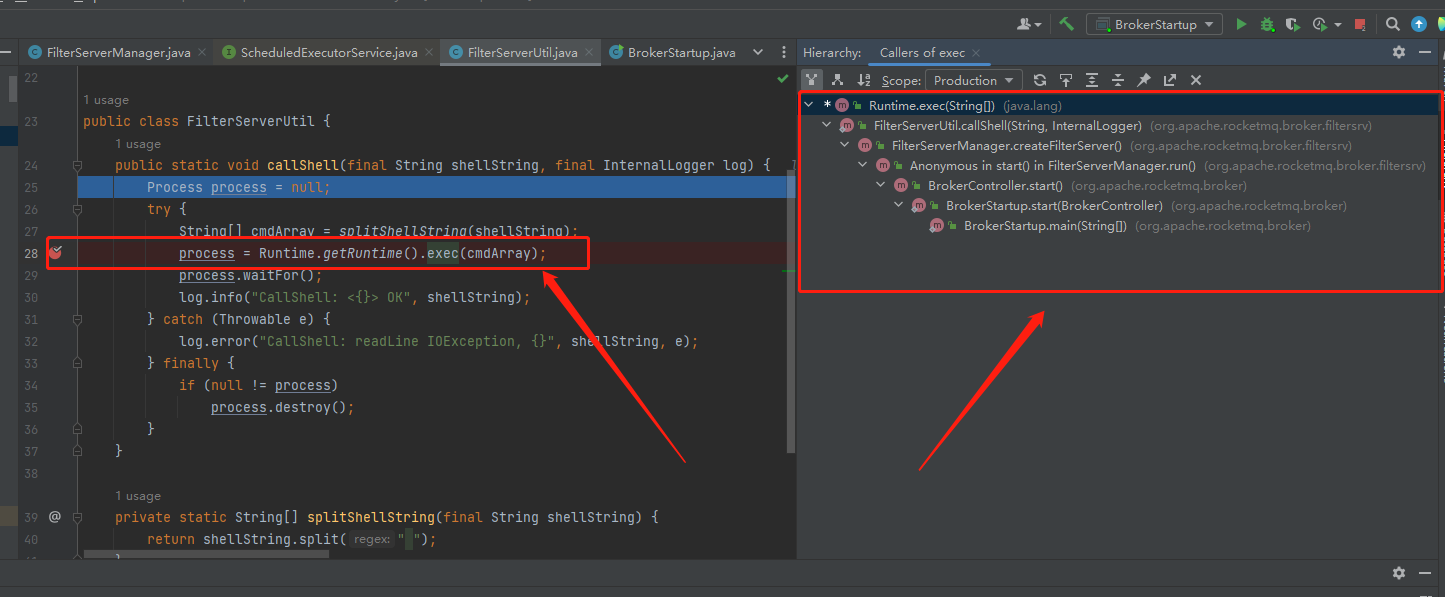Toggle code folding at line 24
Viewport: 1445px width, 597px height.
point(77,165)
